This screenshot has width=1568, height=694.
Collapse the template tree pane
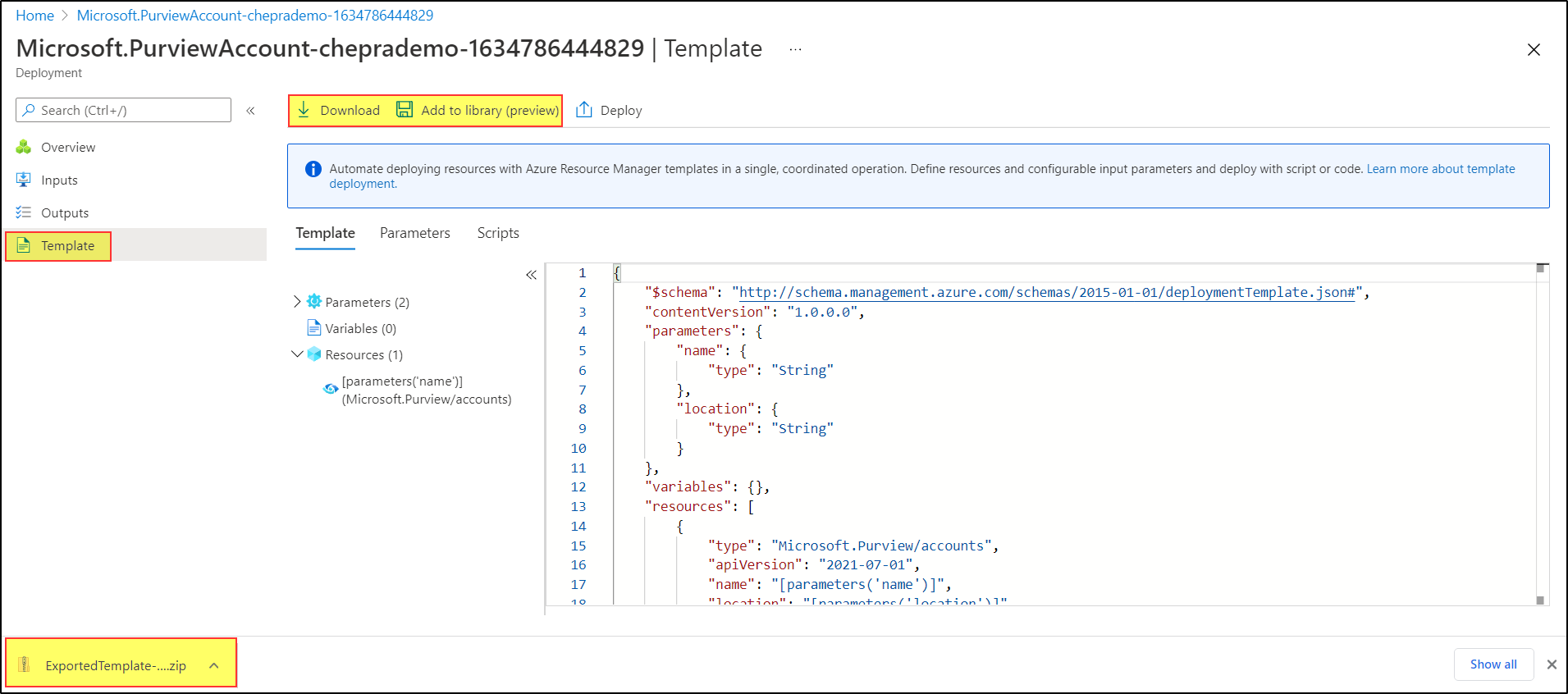pos(531,275)
